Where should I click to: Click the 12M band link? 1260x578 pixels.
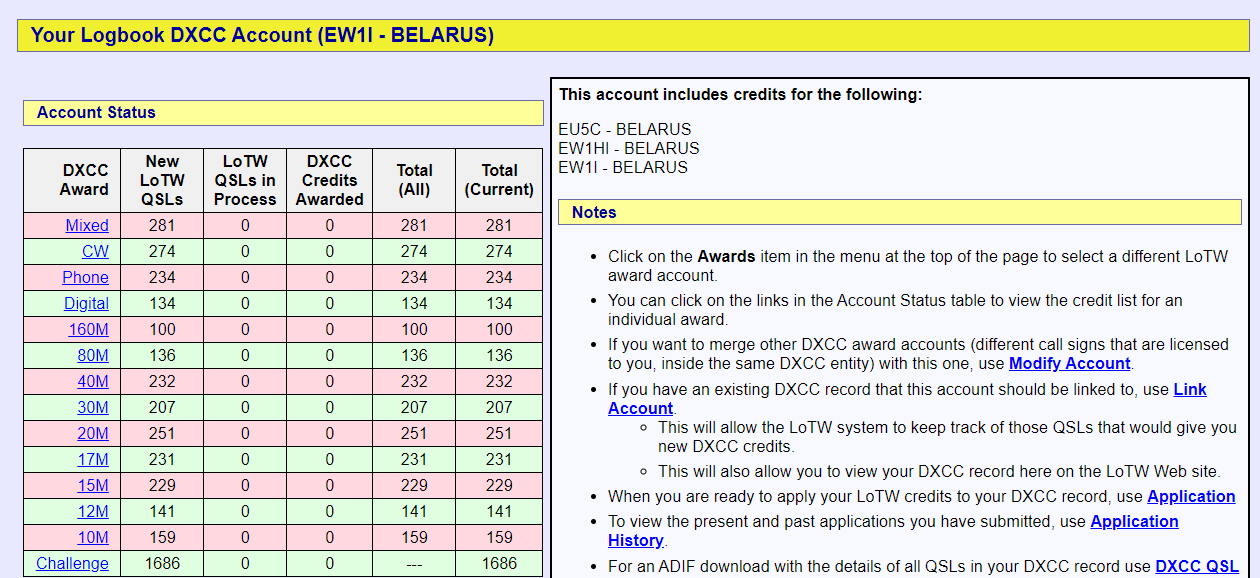[x=93, y=512]
